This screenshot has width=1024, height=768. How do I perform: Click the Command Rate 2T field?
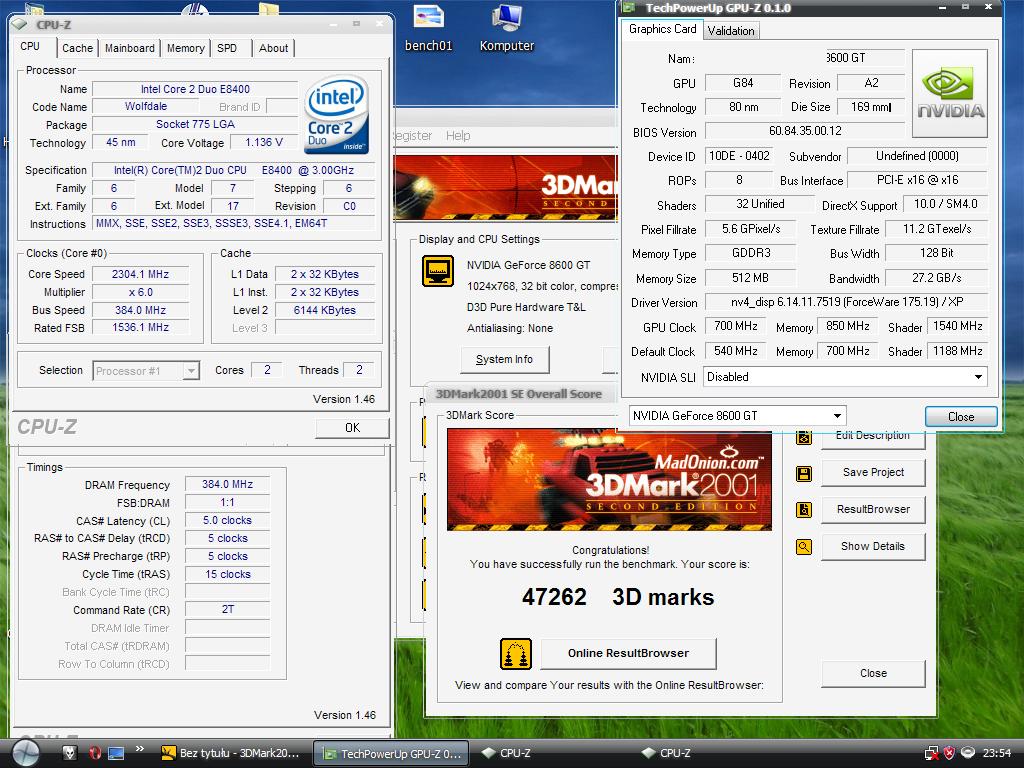227,609
